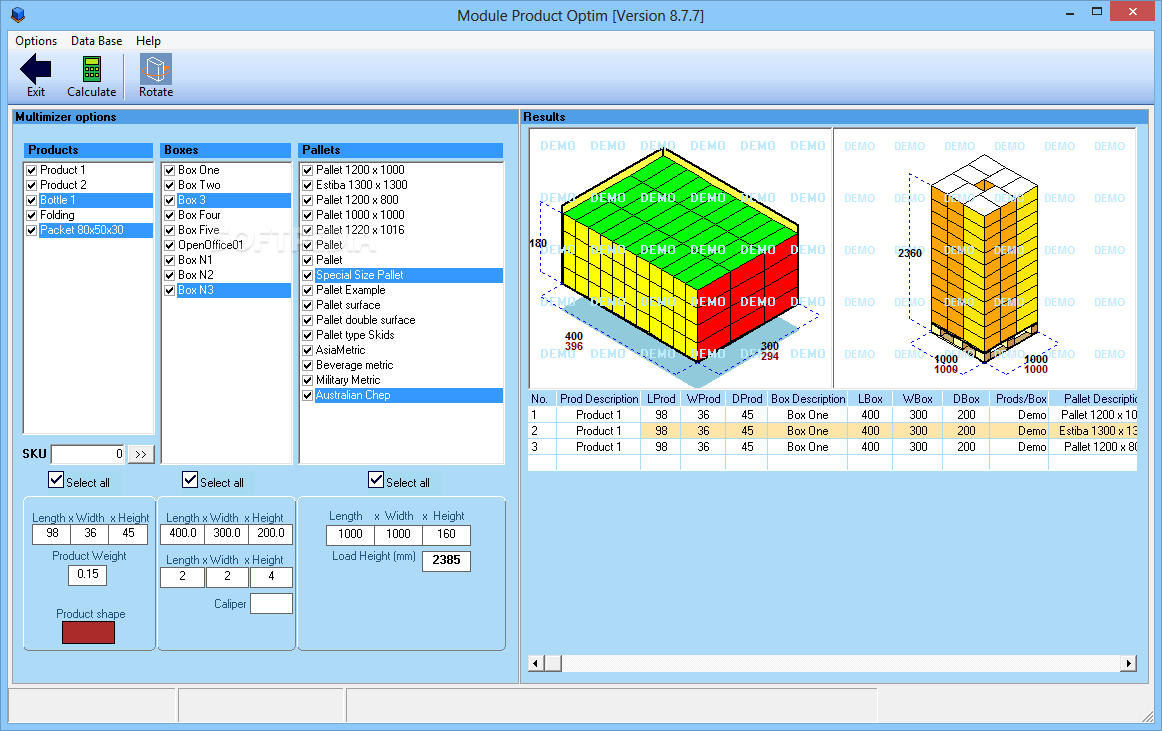Toggle Select all under Pallets list
The width and height of the screenshot is (1162, 731).
point(377,480)
